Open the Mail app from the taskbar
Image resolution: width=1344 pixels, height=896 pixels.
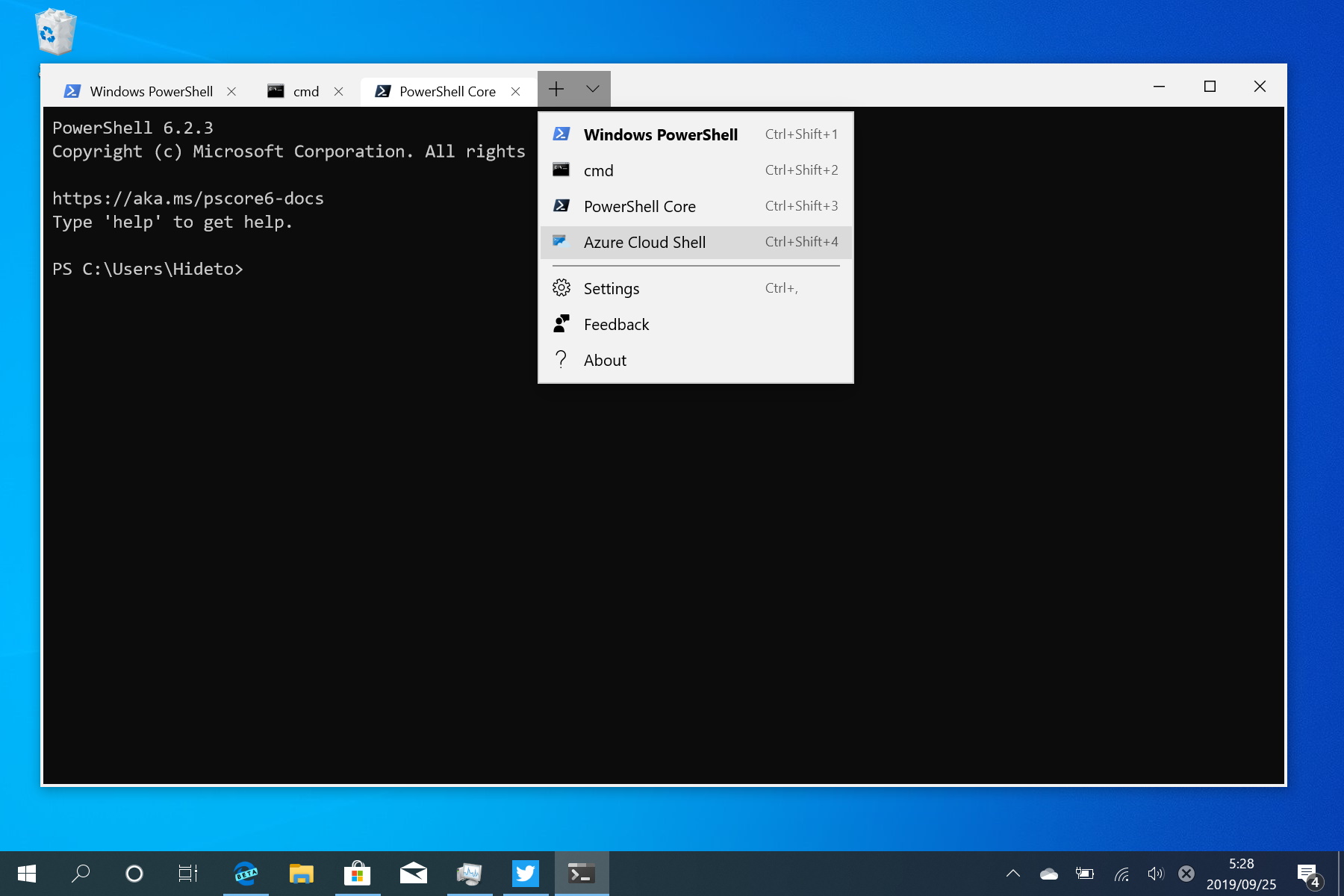coord(414,873)
